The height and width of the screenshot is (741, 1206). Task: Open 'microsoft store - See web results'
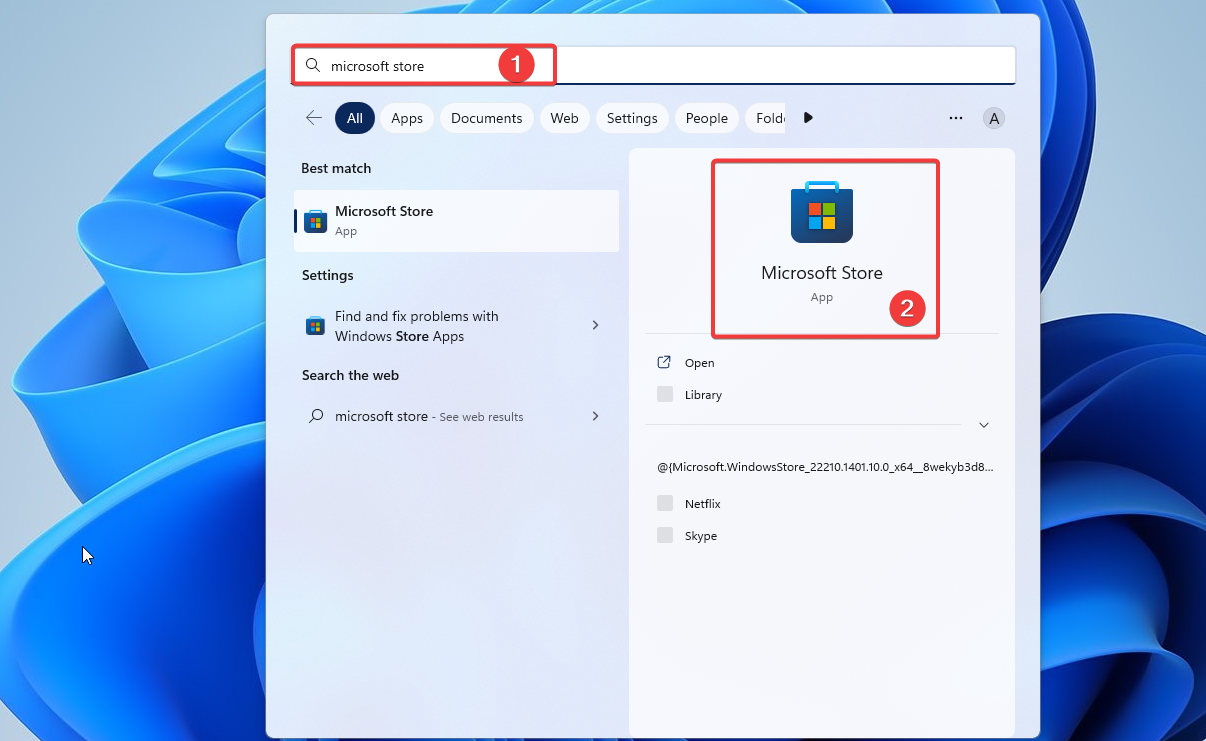(456, 416)
